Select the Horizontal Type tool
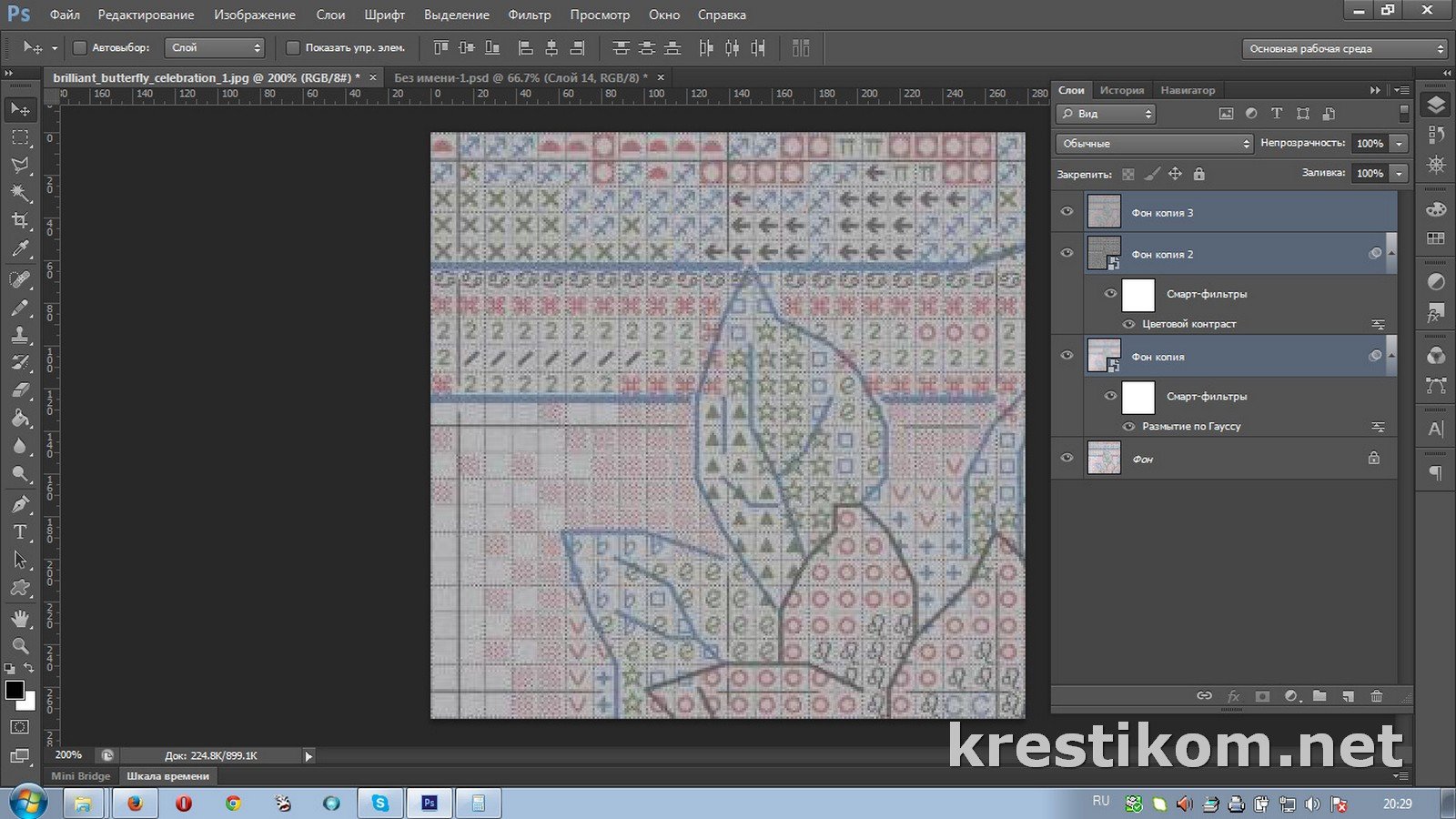This screenshot has width=1456, height=819. tap(20, 532)
